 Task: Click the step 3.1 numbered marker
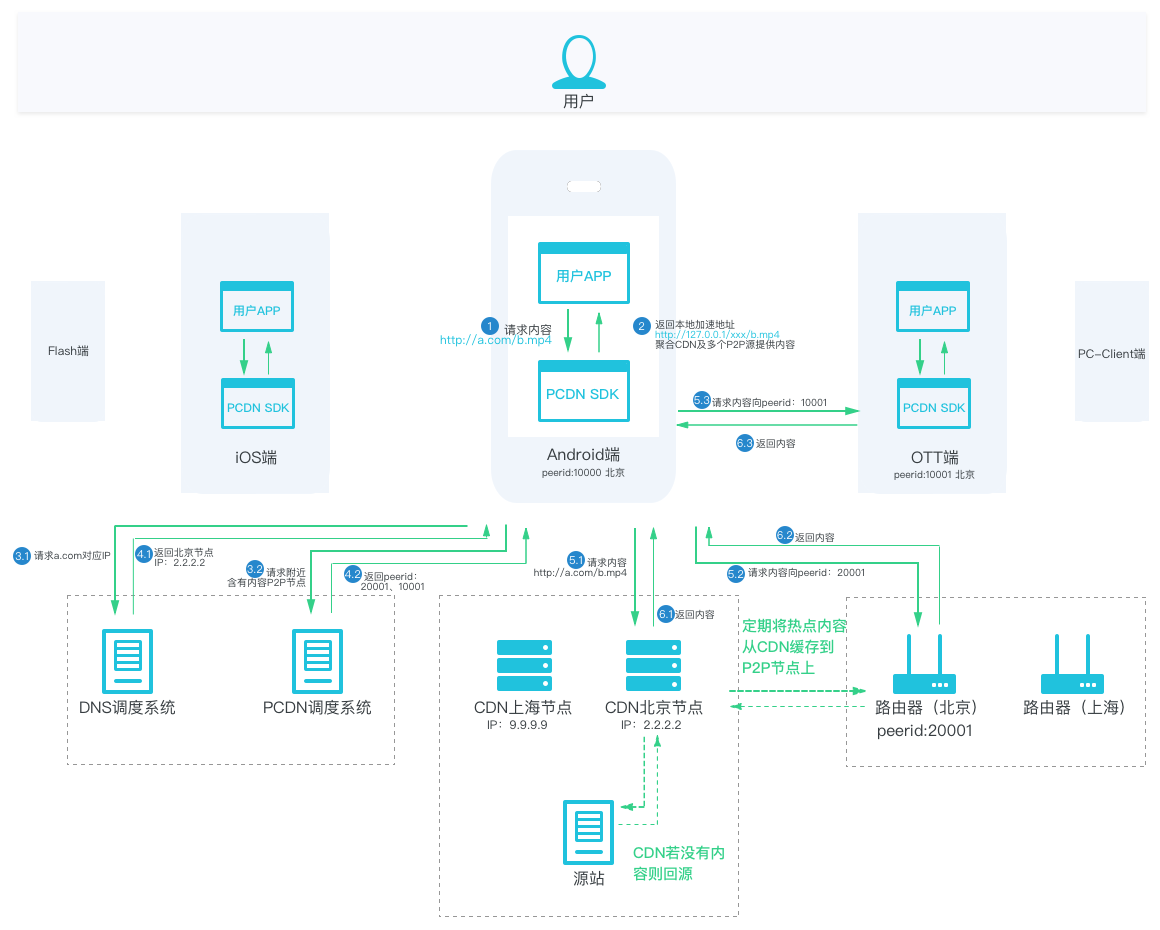pos(22,555)
